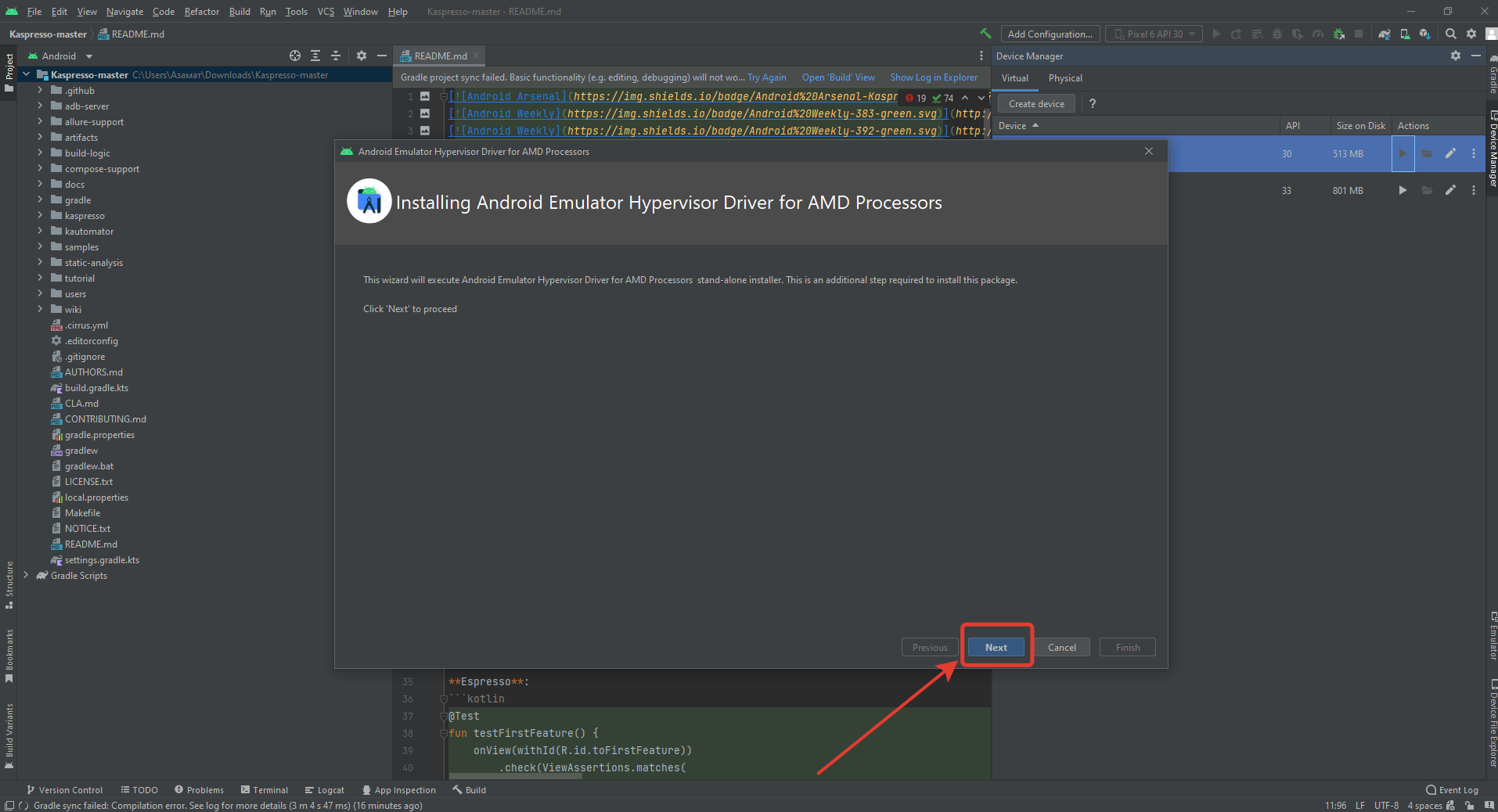Open the Android project view dropdown
Viewport: 1498px width, 812px height.
60,56
